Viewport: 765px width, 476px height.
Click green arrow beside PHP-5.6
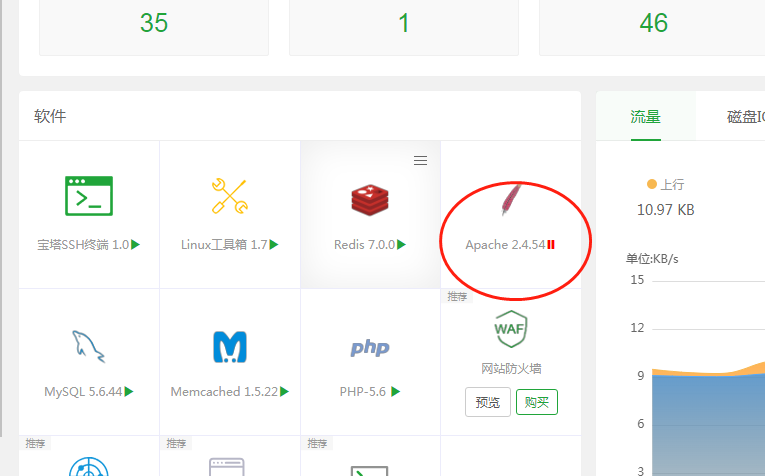396,391
